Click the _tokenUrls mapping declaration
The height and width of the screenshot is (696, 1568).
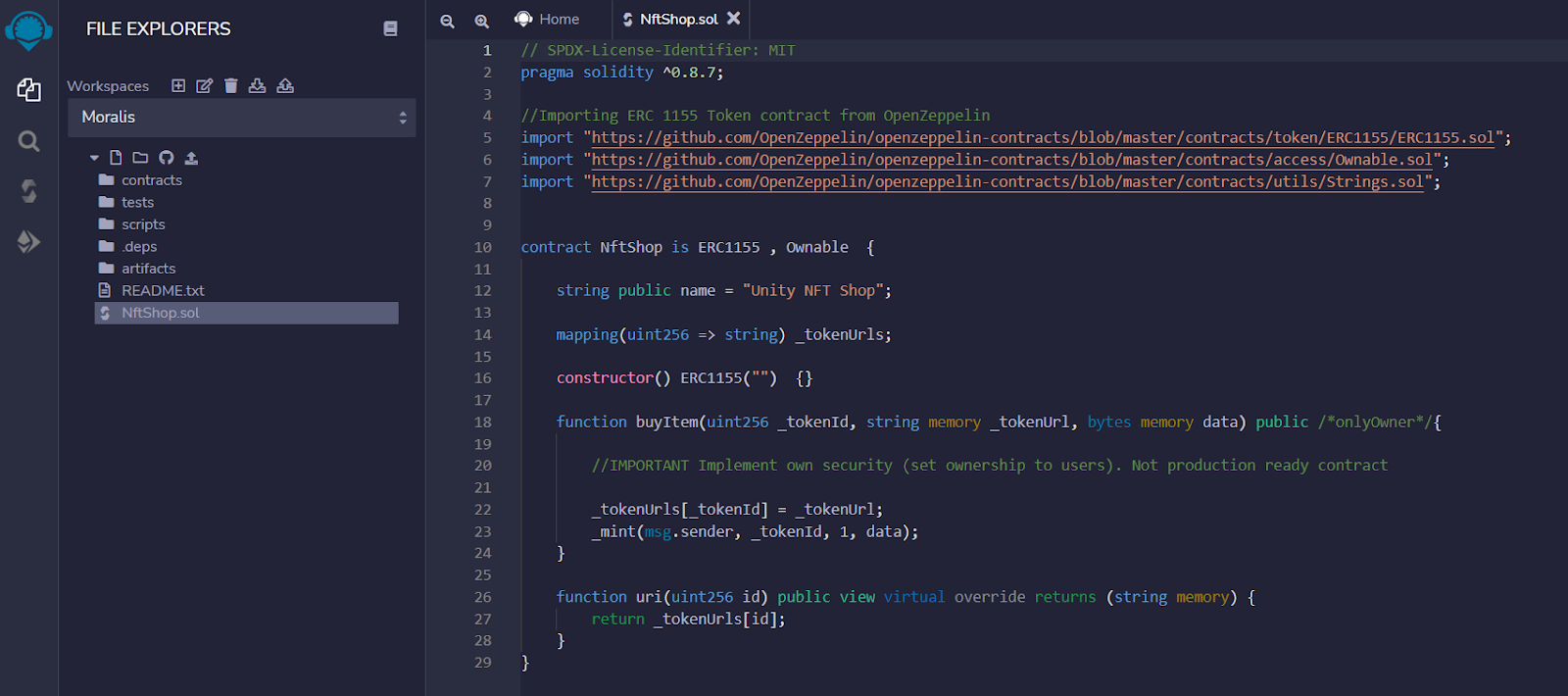pos(723,334)
